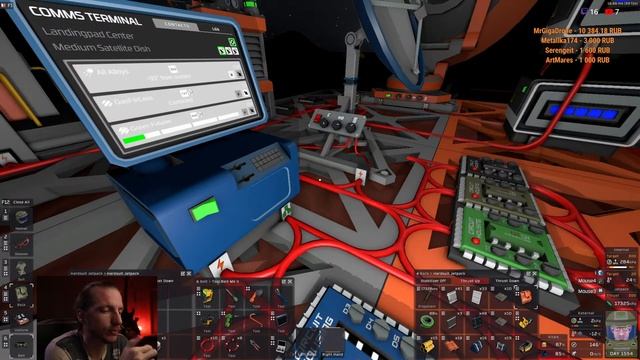Open the Log tab on Comms Terminal
This screenshot has height=360, width=640.
pyautogui.click(x=216, y=29)
